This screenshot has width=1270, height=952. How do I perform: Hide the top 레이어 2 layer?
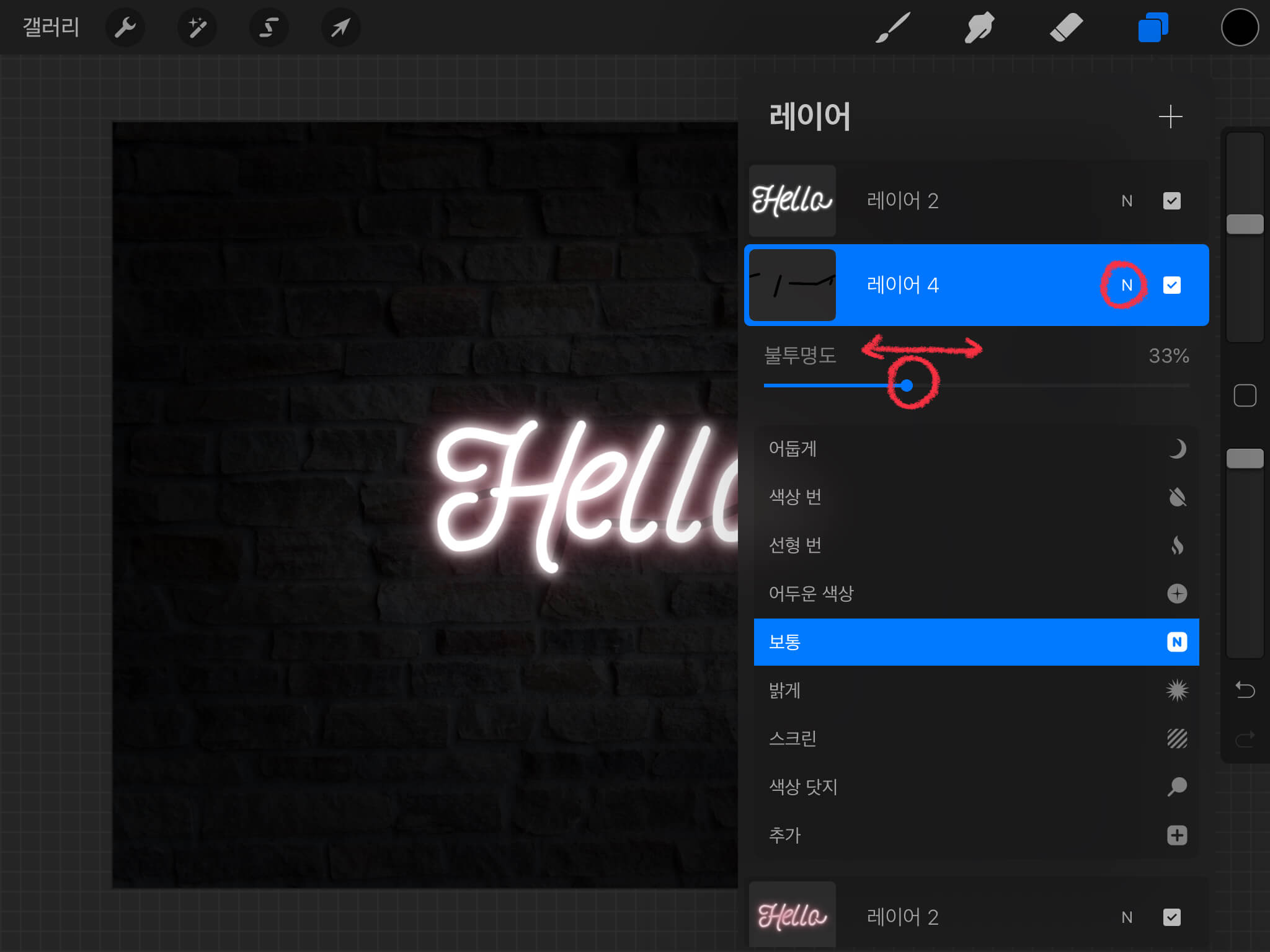(1171, 201)
